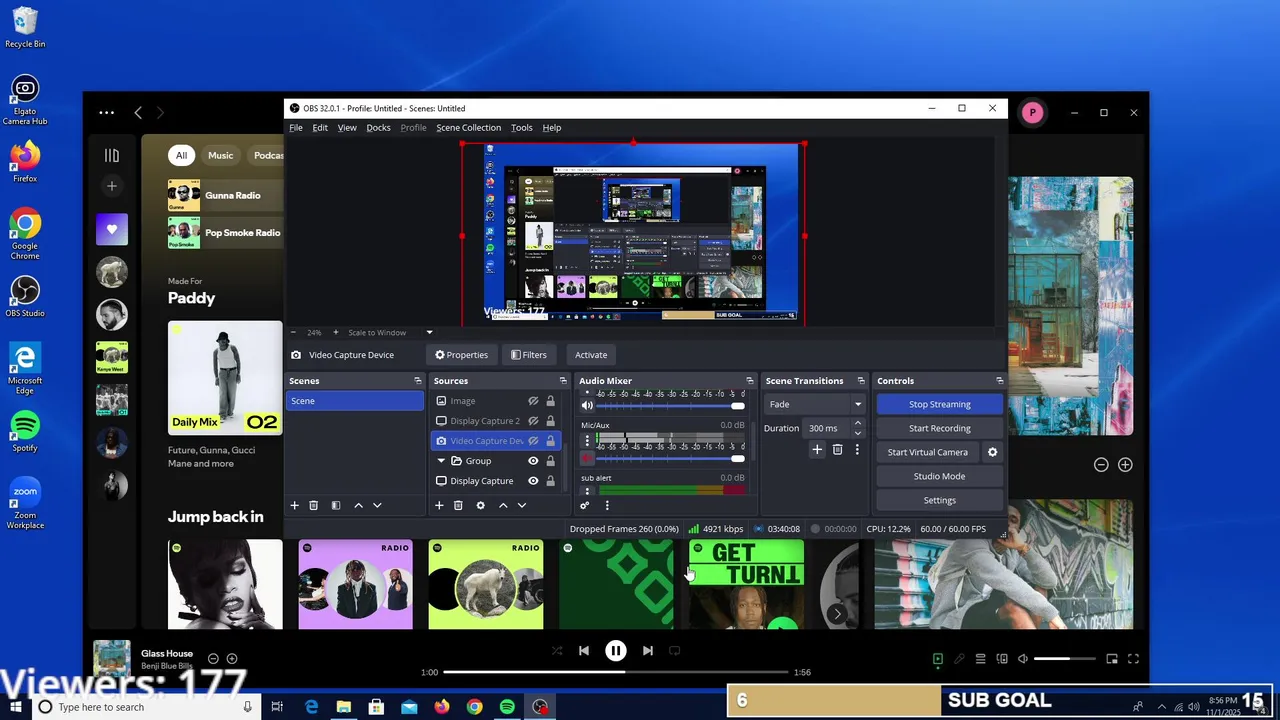
Task: Add a scene transition with the plus icon
Action: click(817, 450)
